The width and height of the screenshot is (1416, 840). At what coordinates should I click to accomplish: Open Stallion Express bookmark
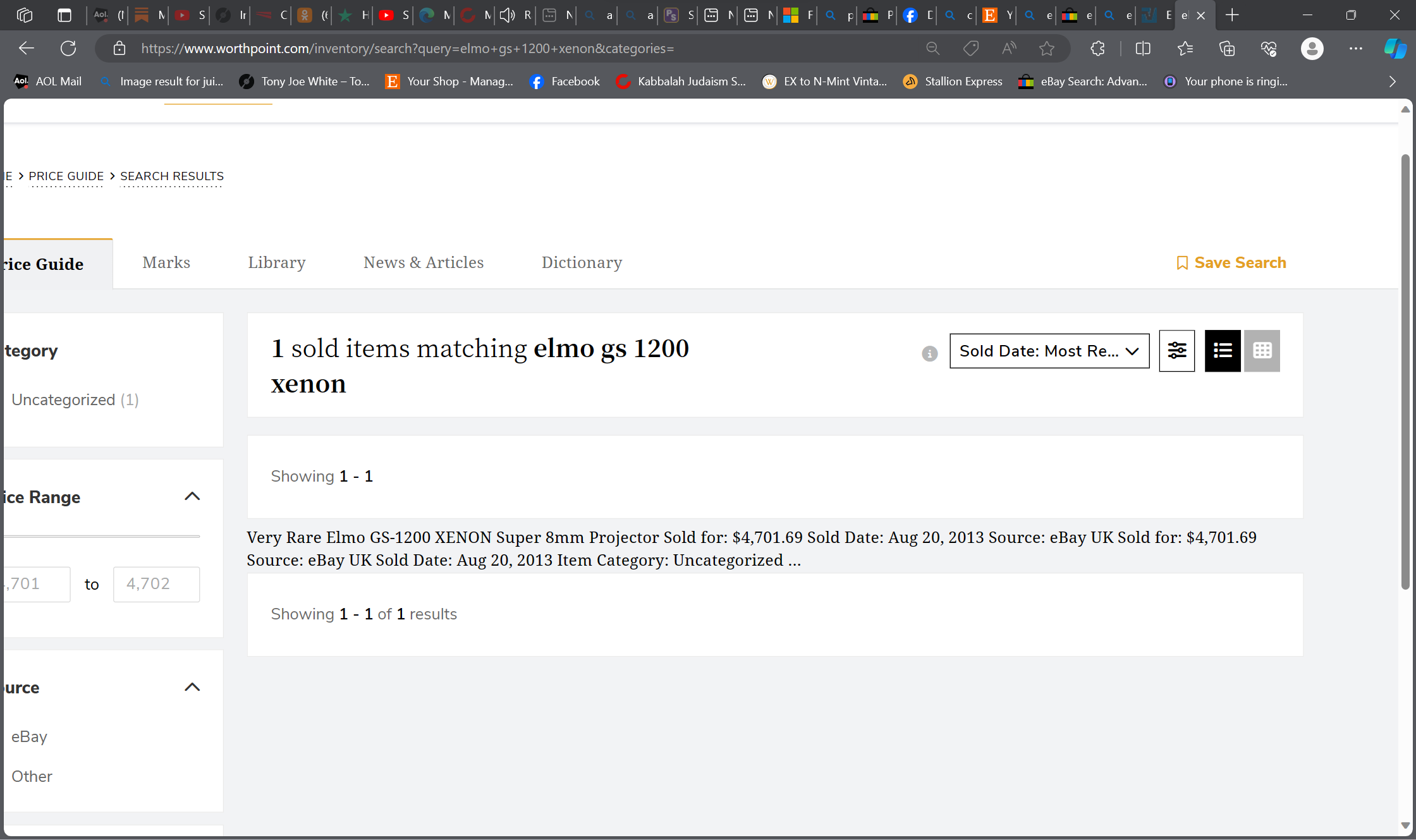point(953,82)
